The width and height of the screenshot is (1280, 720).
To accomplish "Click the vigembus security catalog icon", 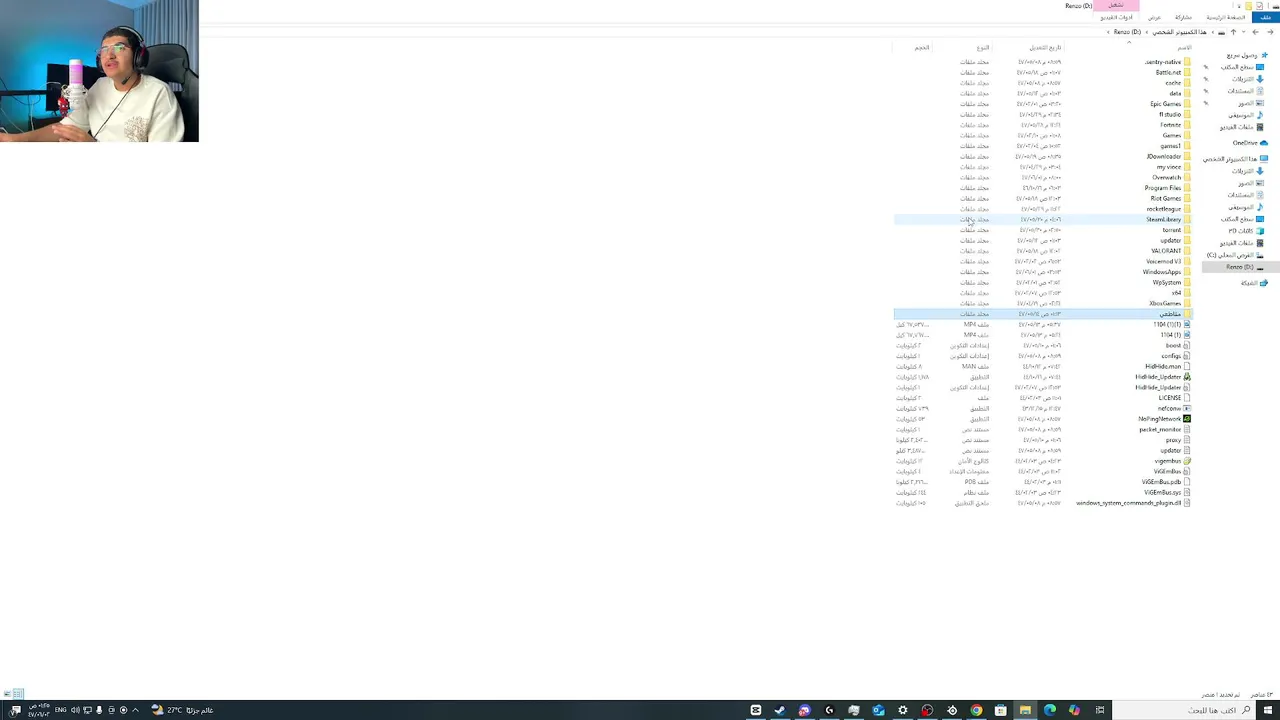I will click(1187, 461).
